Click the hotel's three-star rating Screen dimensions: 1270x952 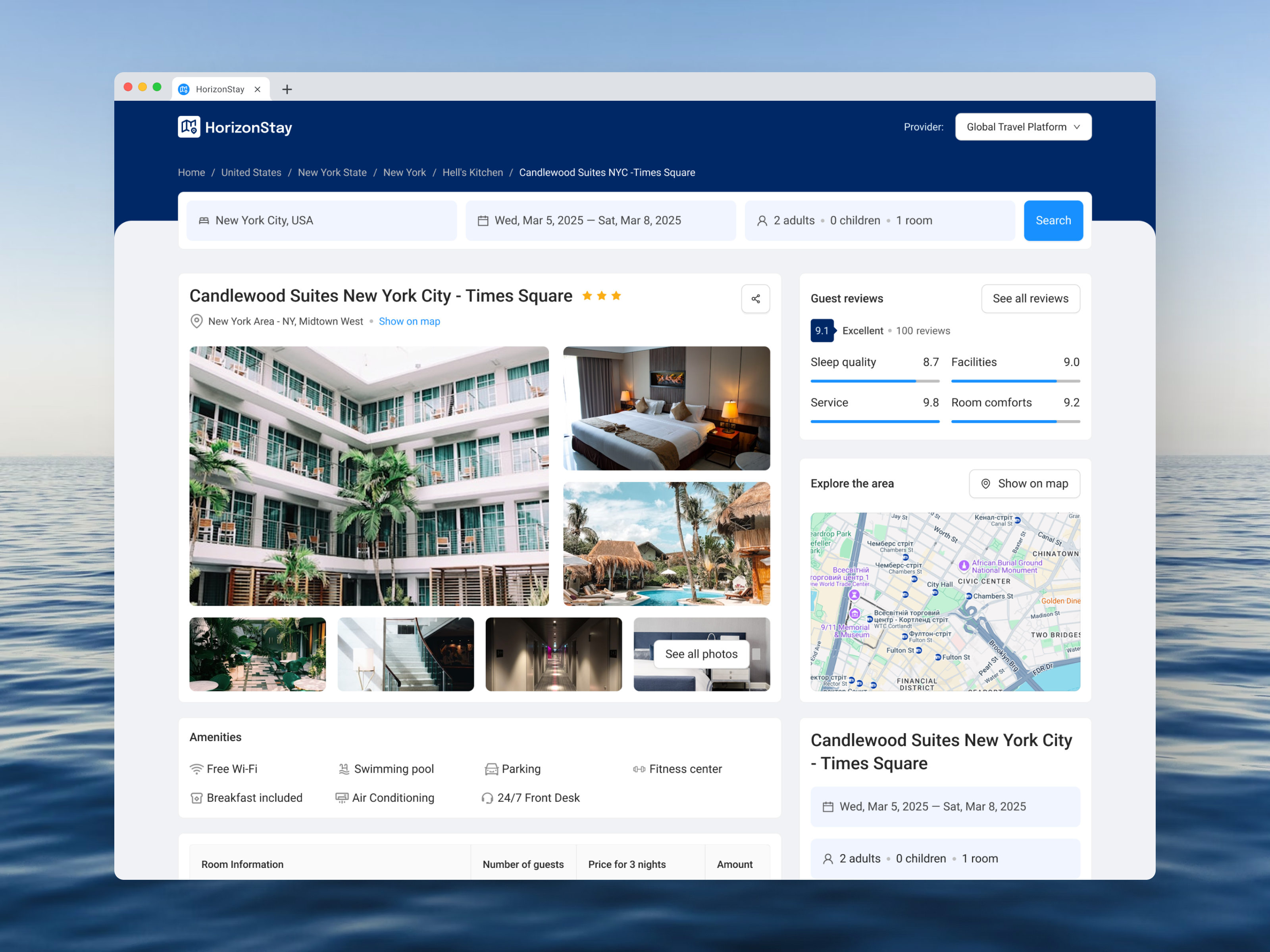[x=602, y=296]
